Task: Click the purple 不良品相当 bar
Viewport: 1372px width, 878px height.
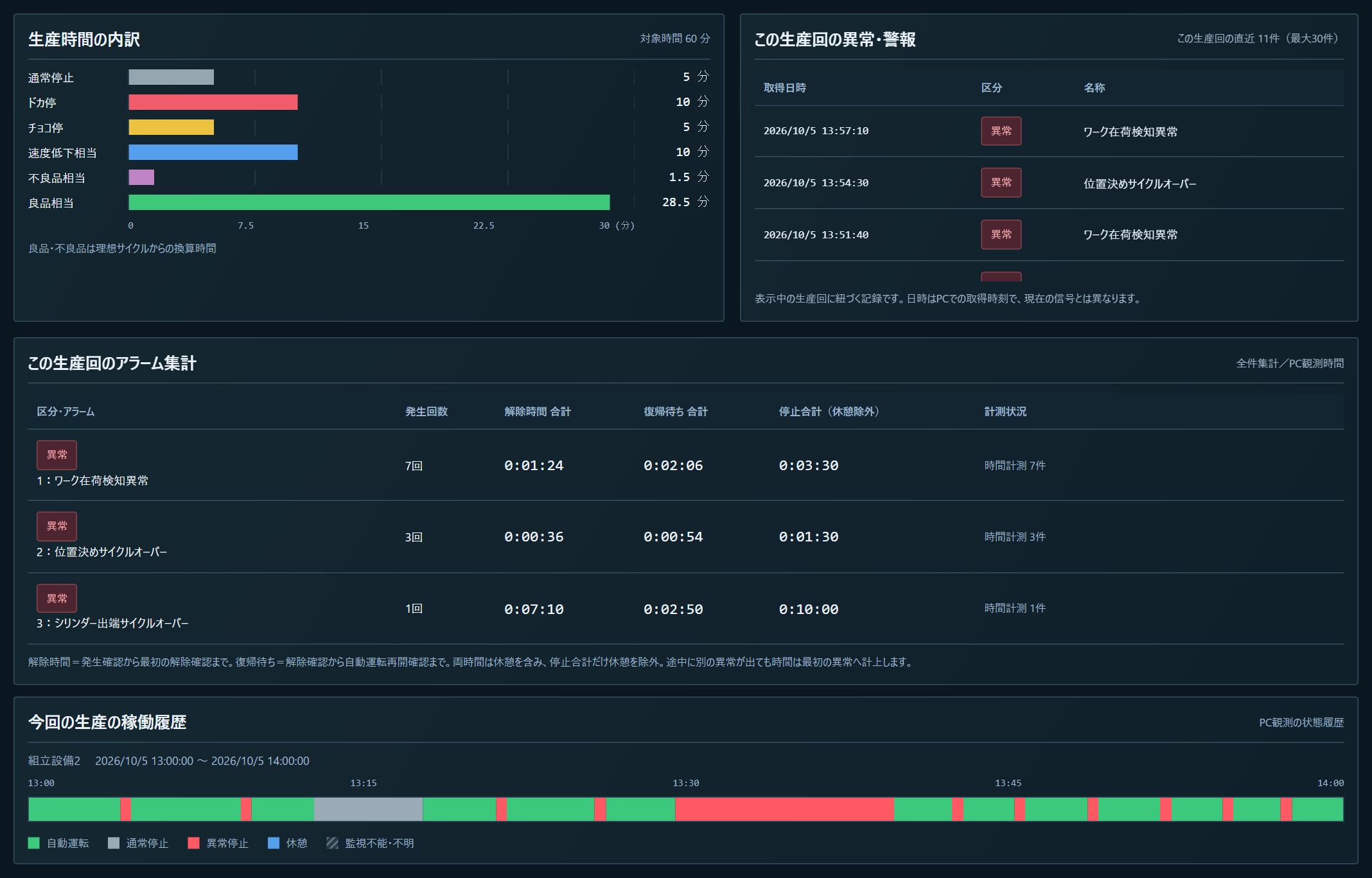Action: pyautogui.click(x=141, y=177)
